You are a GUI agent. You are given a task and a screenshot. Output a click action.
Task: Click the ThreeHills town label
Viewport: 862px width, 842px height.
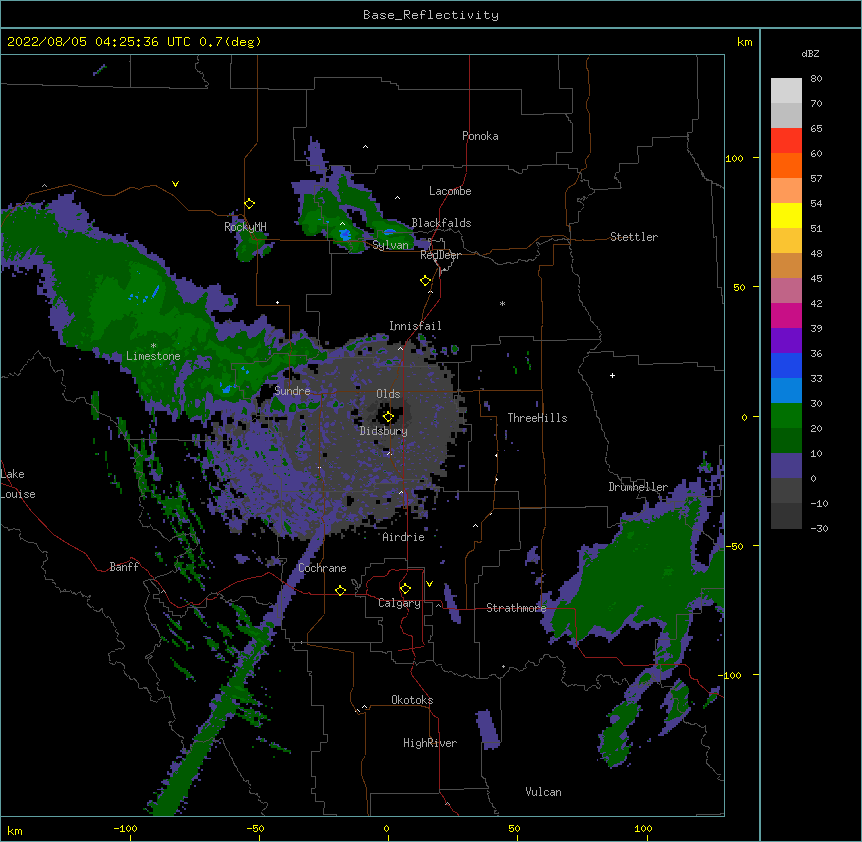pos(537,418)
